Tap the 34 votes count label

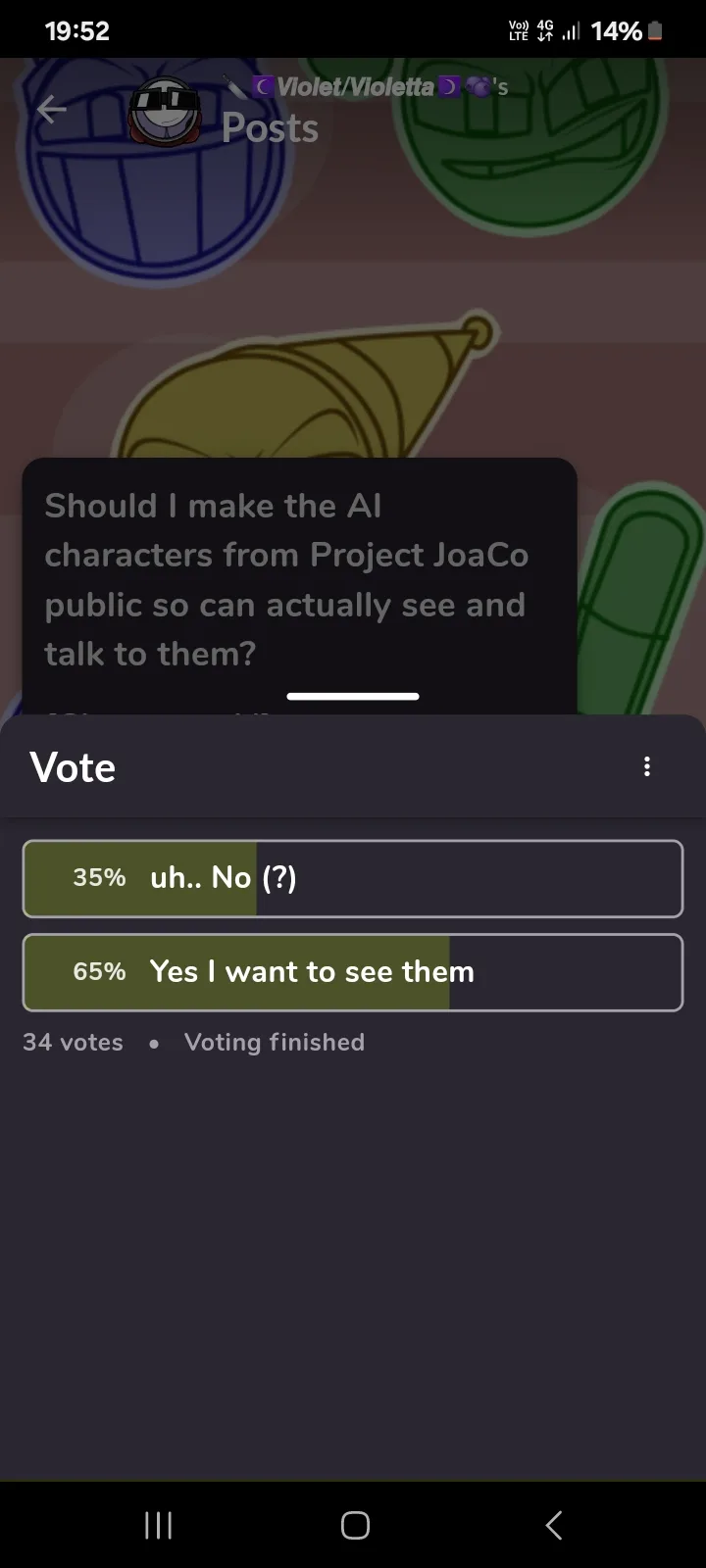coord(74,1042)
